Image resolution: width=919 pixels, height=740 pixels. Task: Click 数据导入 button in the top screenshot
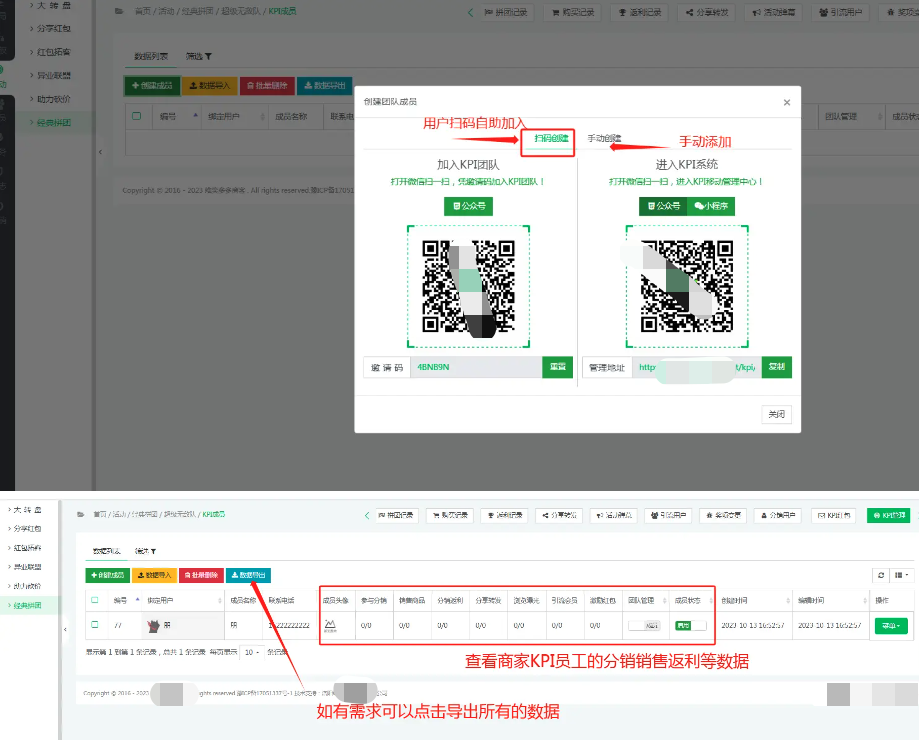coord(210,86)
